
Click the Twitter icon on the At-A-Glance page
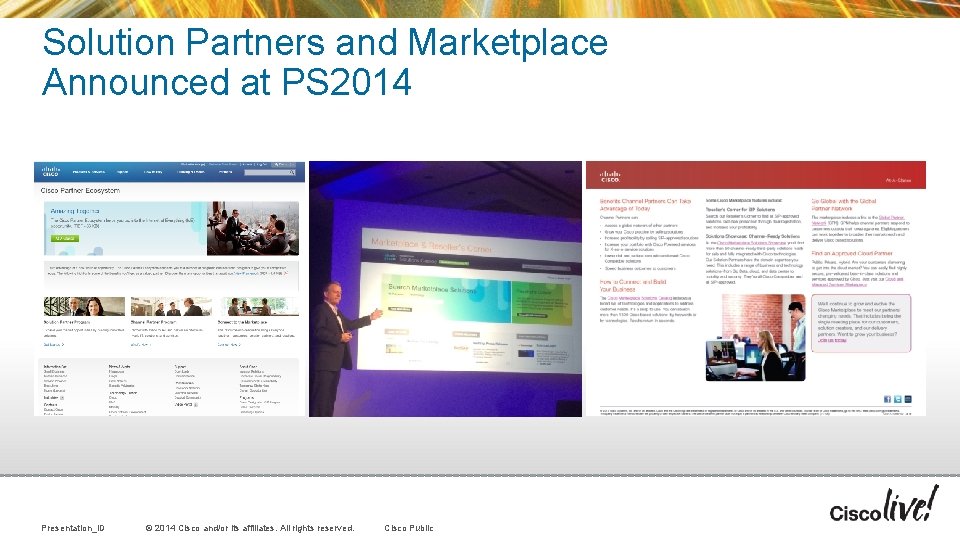(898, 399)
